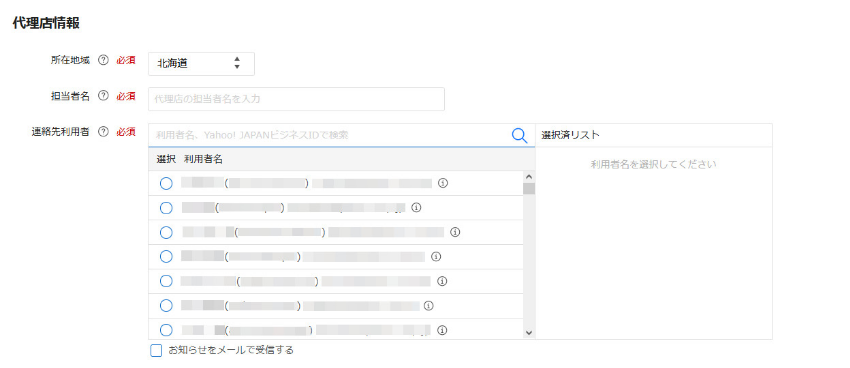
Task: Show info icon in seventh user row
Action: (x=442, y=330)
